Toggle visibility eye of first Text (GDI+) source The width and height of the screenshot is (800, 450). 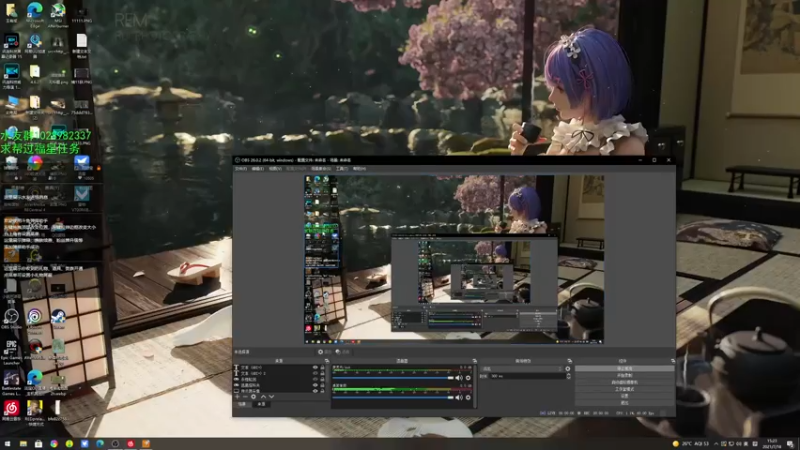pos(315,367)
